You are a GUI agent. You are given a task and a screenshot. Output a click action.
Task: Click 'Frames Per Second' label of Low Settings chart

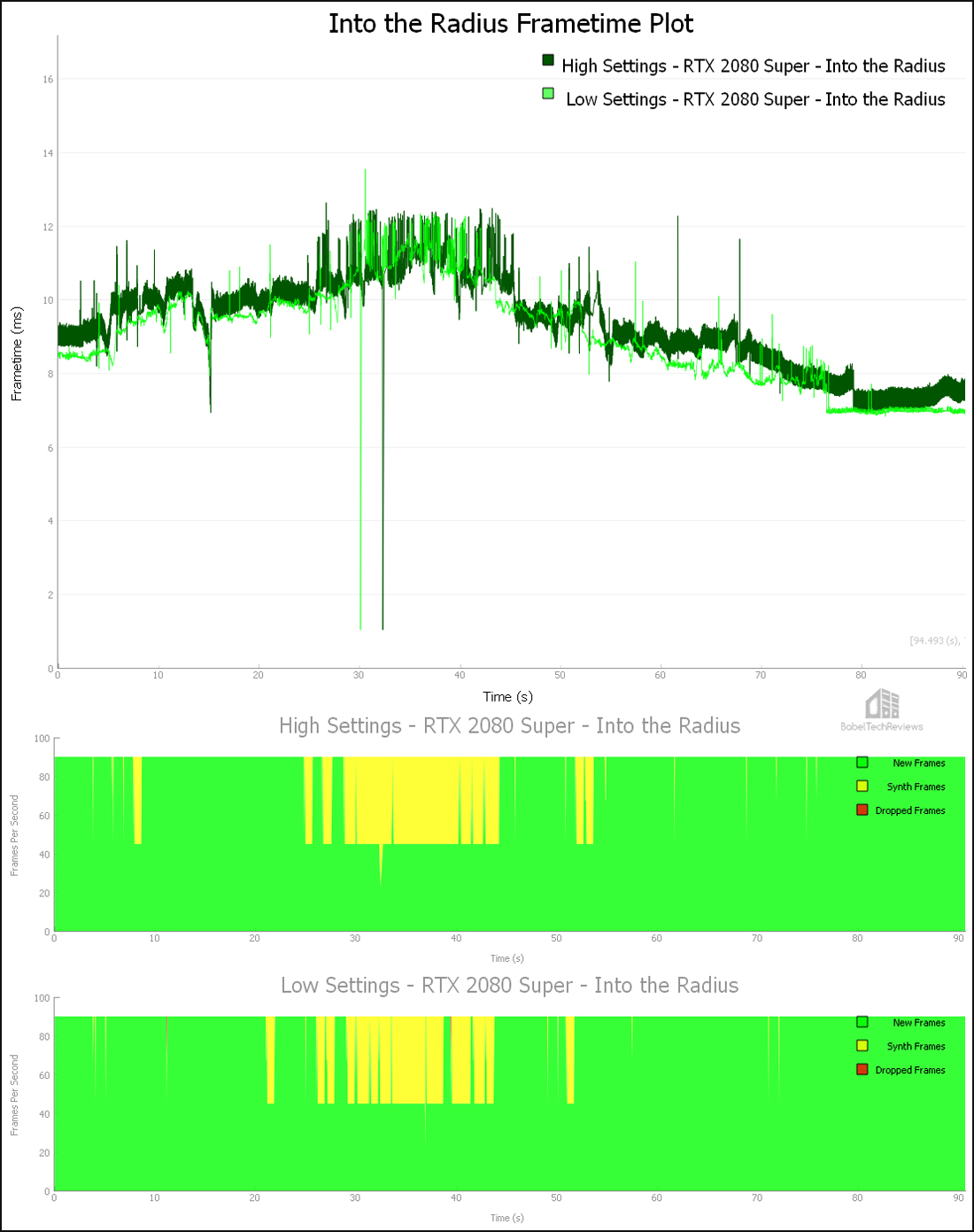(x=14, y=1095)
